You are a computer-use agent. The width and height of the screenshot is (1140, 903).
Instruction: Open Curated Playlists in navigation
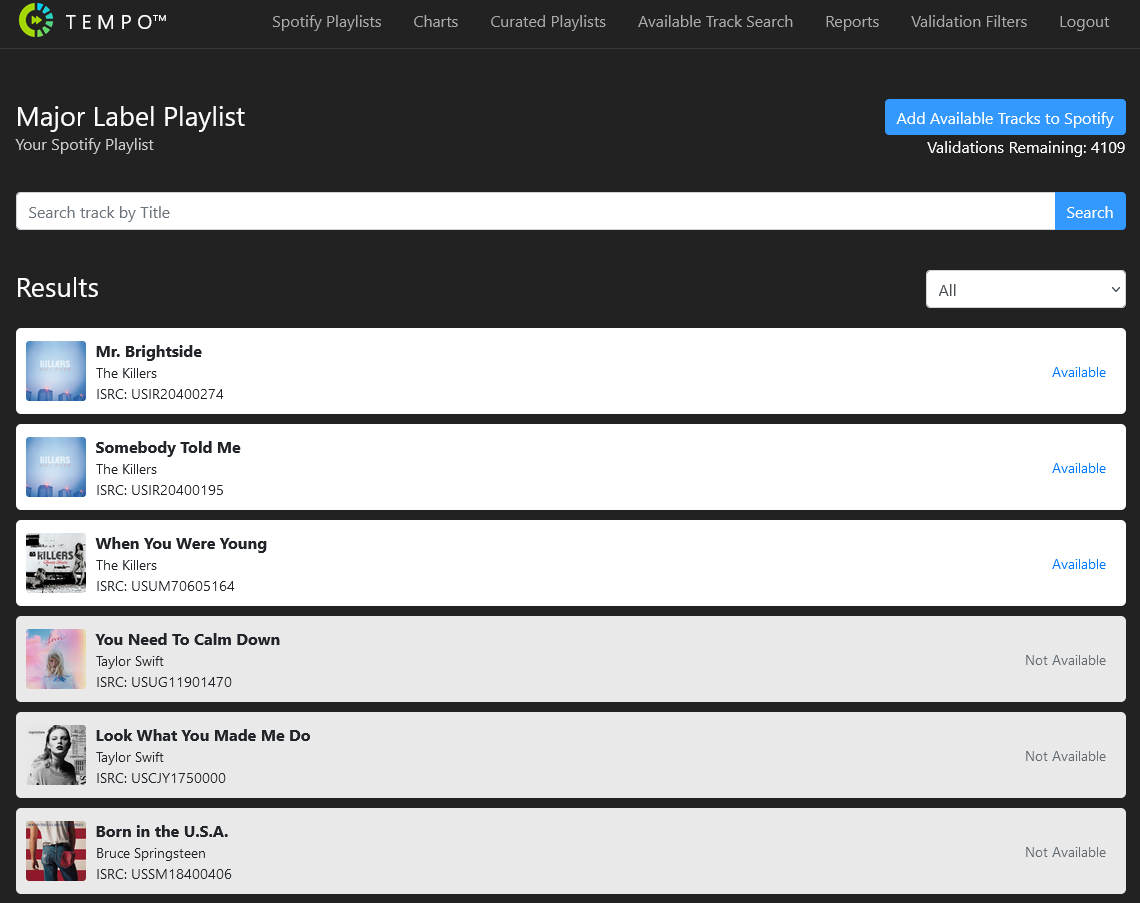(x=548, y=22)
